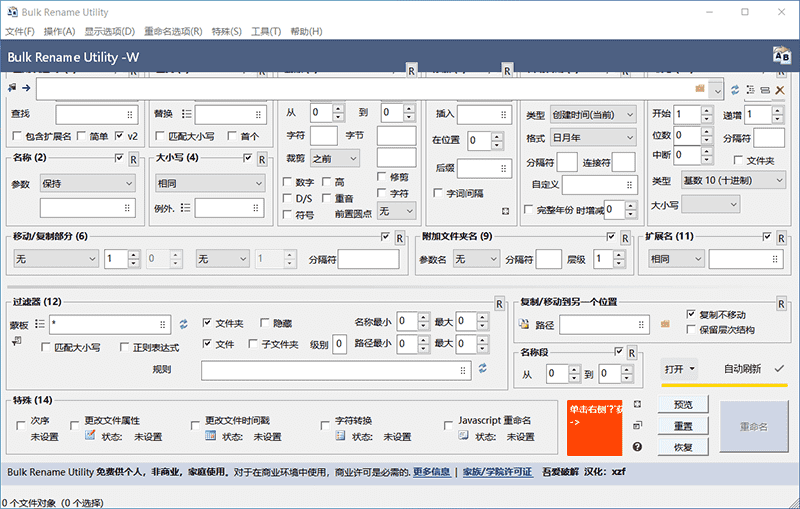Open the 显示选项(D) menu
800x509 pixels.
[110, 32]
